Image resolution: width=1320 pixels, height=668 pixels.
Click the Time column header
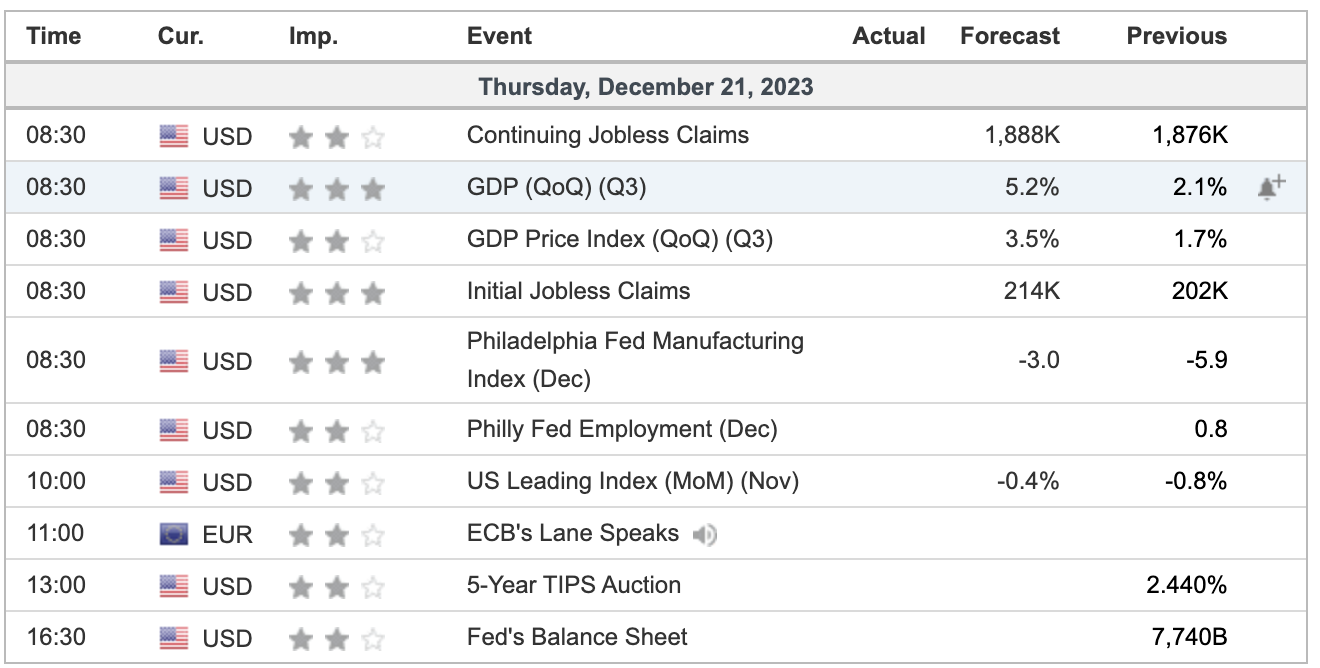tap(54, 36)
